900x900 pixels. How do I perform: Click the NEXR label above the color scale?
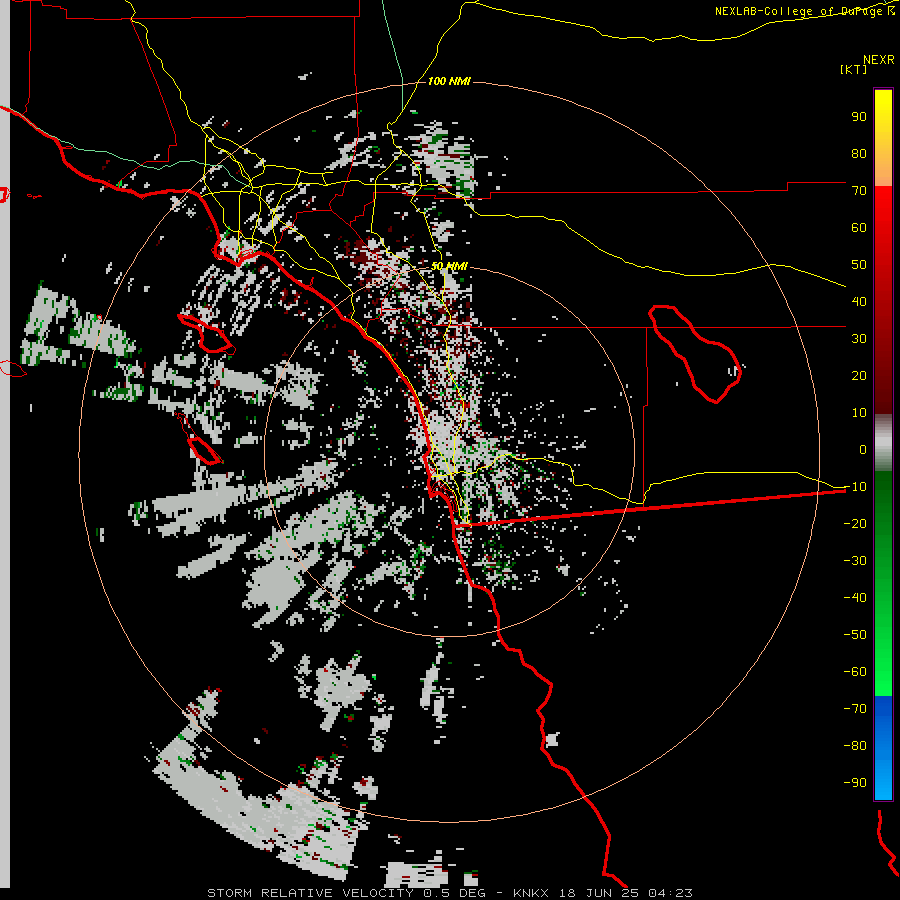pyautogui.click(x=879, y=60)
